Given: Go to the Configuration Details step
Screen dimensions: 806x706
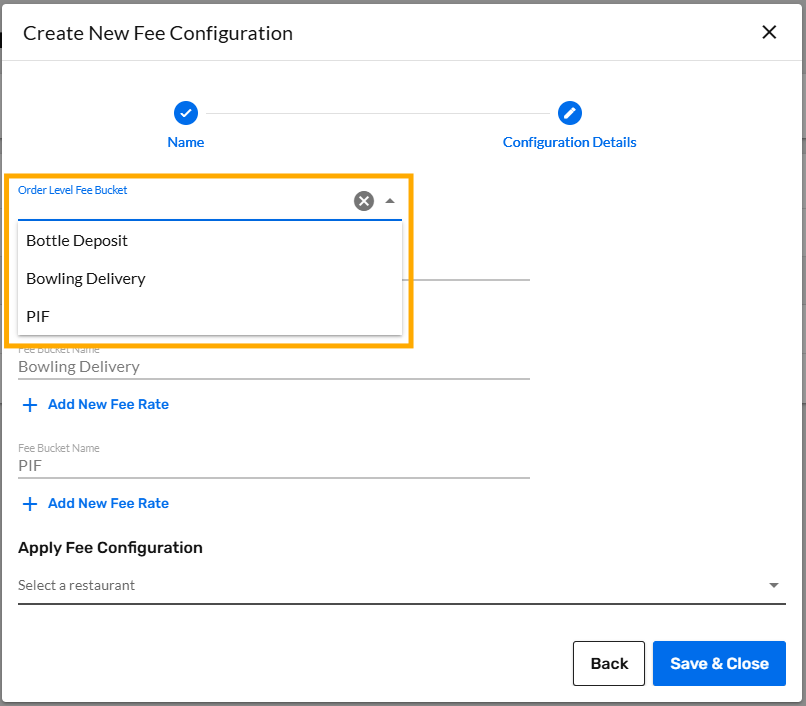Looking at the screenshot, I should [x=569, y=142].
